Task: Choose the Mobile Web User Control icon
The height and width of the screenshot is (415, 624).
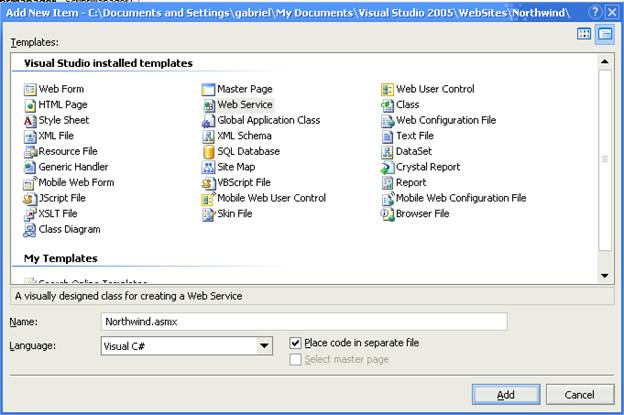Action: click(x=209, y=199)
